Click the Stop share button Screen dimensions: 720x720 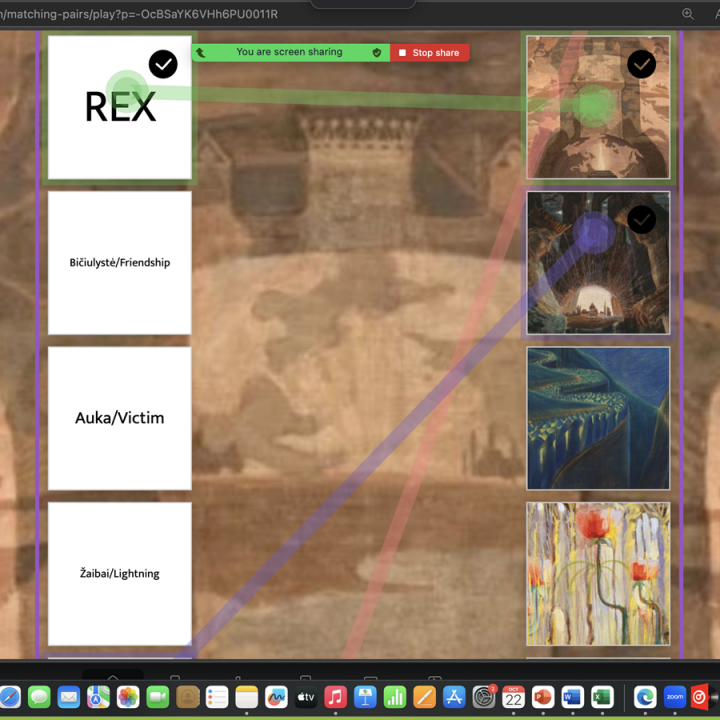(x=429, y=53)
